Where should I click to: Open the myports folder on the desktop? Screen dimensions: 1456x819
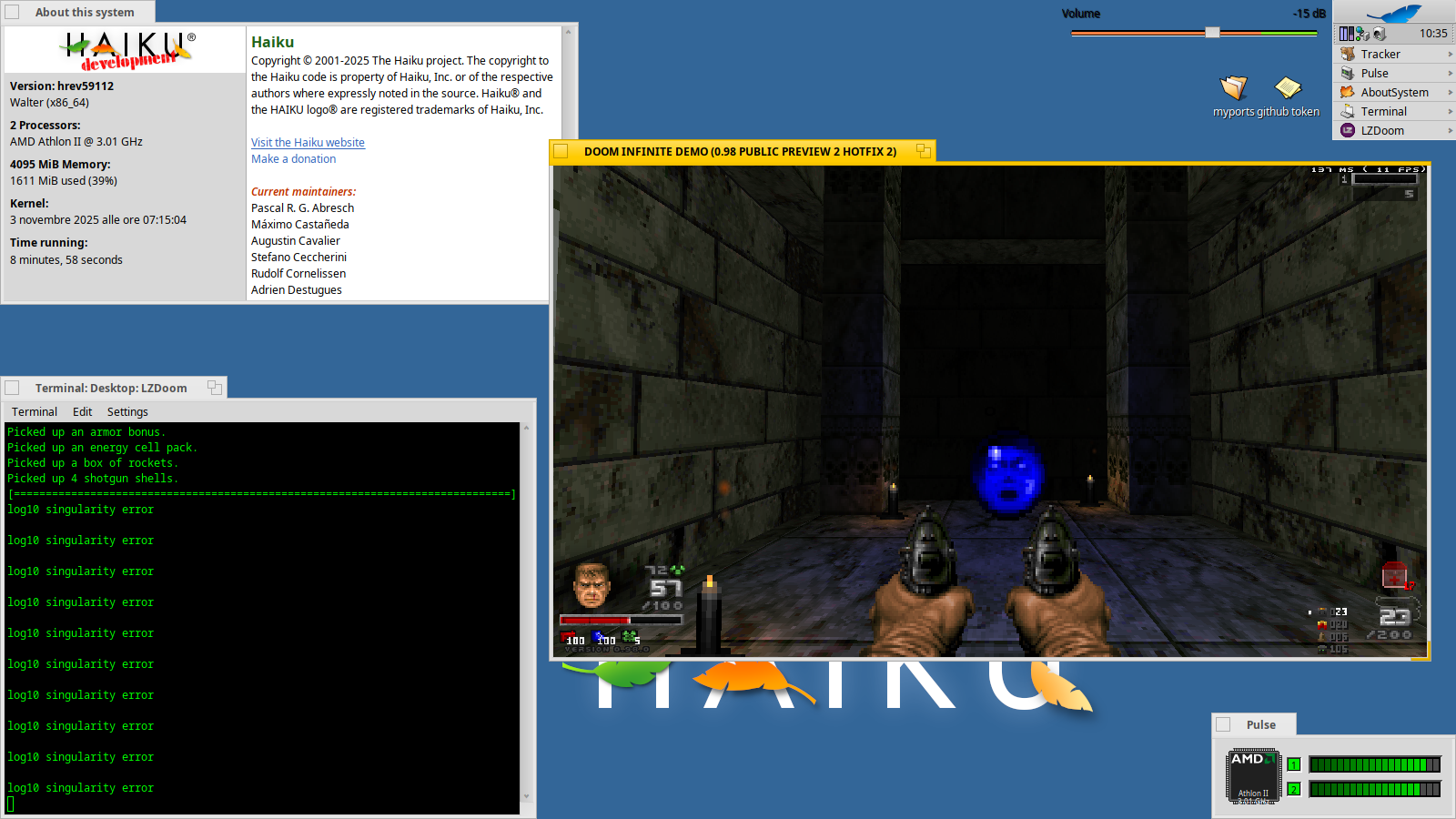[x=1233, y=88]
